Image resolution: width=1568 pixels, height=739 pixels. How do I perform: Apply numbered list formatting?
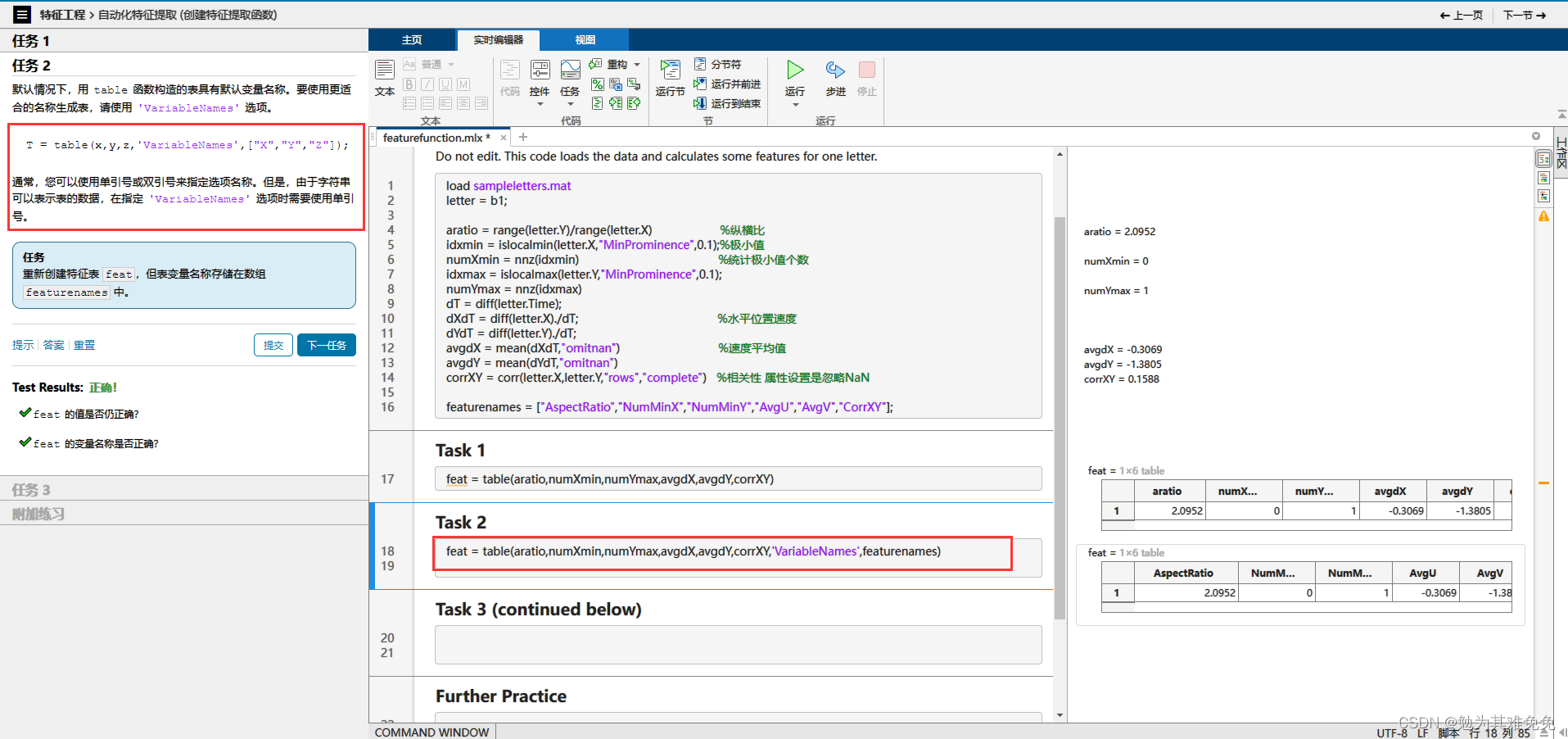click(x=427, y=103)
